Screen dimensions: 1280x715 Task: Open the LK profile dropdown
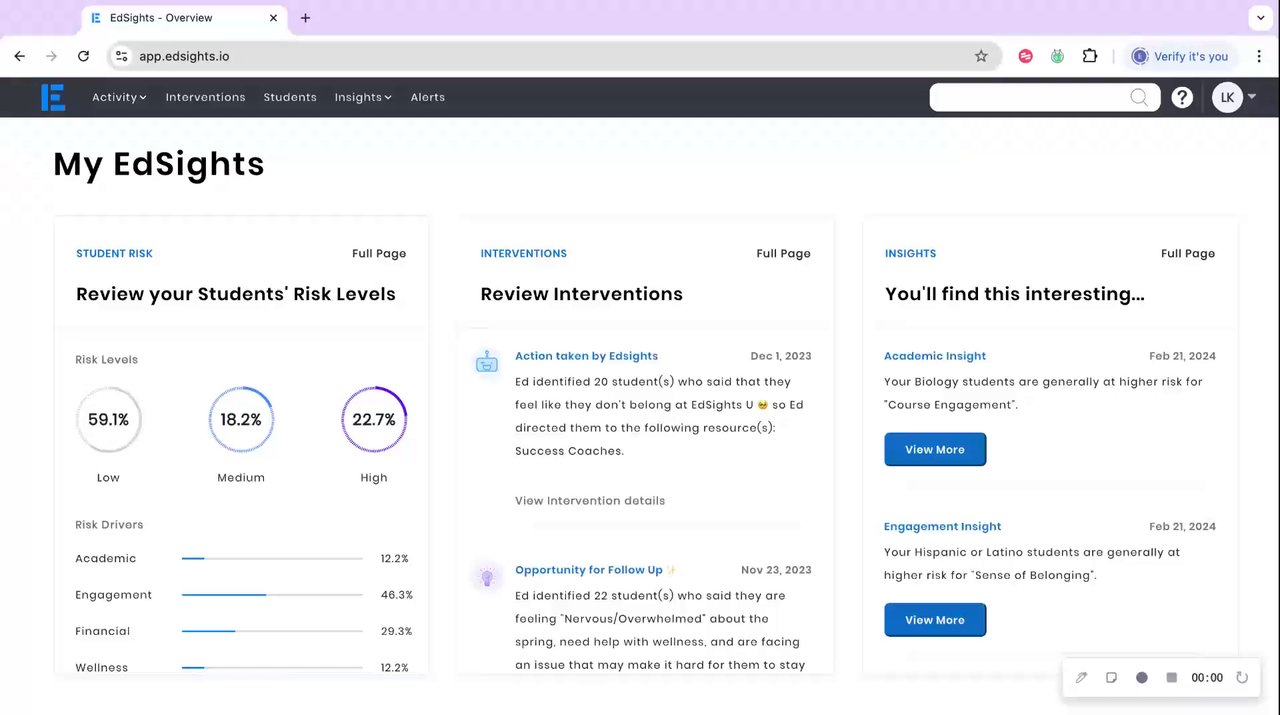tap(1234, 97)
